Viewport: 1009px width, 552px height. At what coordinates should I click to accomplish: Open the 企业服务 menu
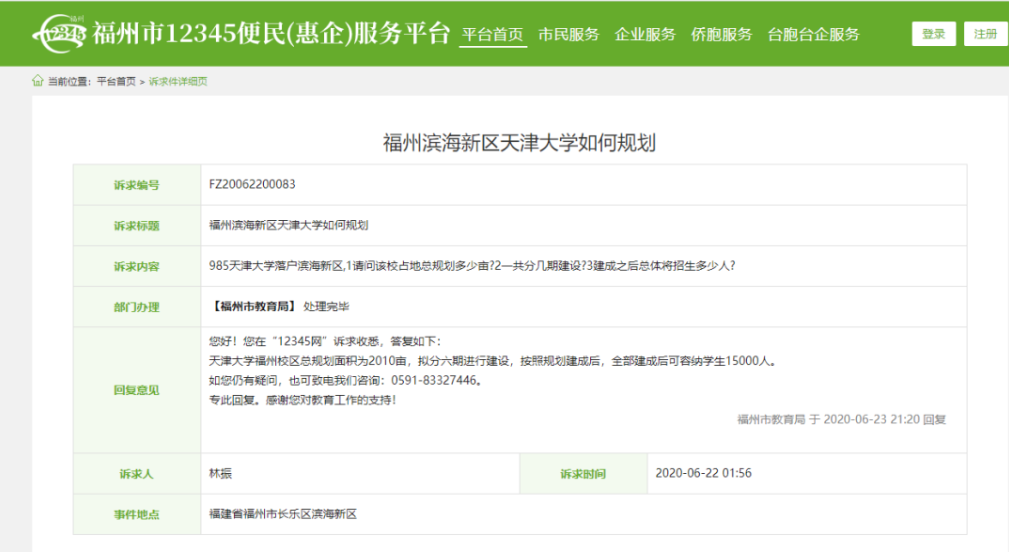click(x=645, y=34)
